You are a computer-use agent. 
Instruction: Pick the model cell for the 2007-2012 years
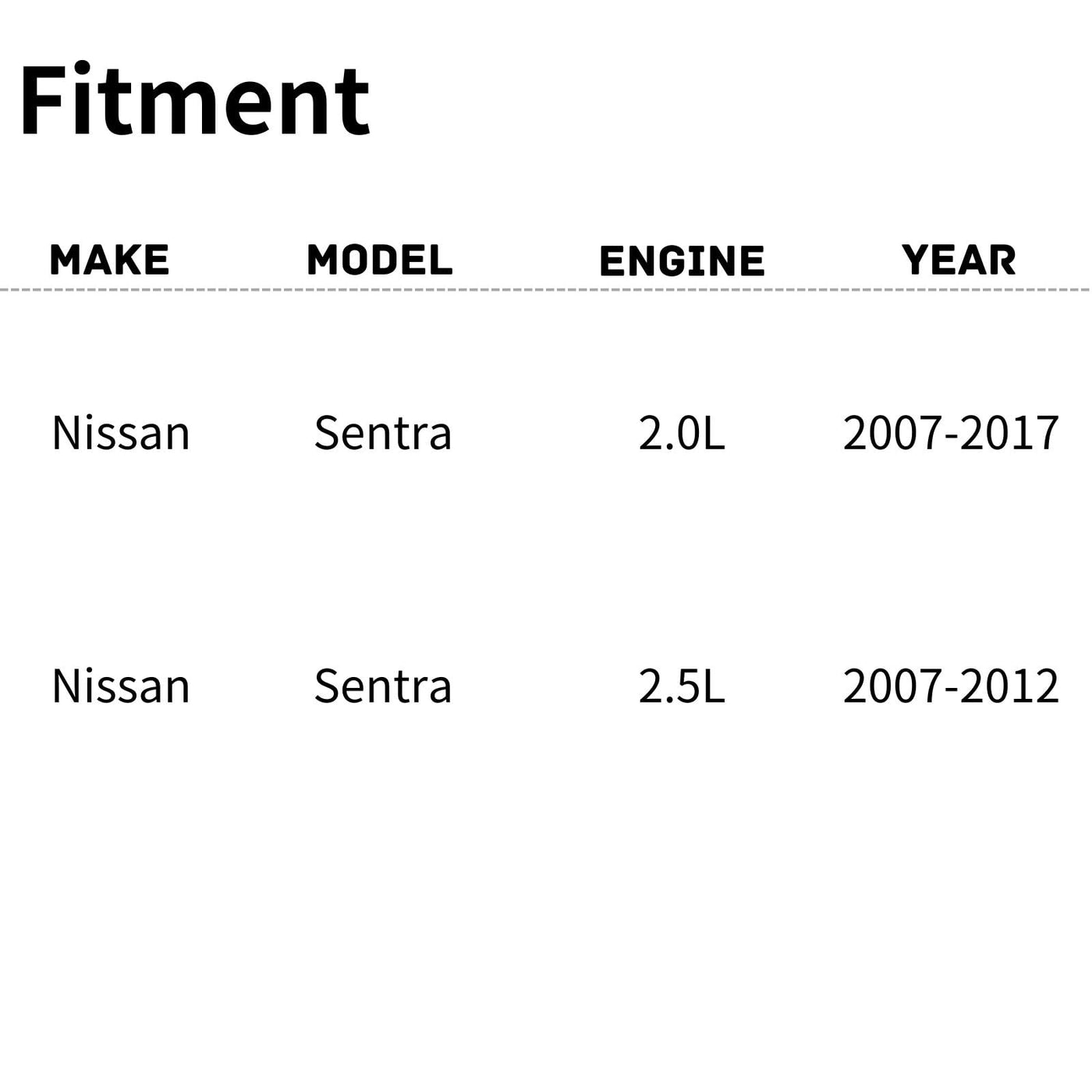383,686
